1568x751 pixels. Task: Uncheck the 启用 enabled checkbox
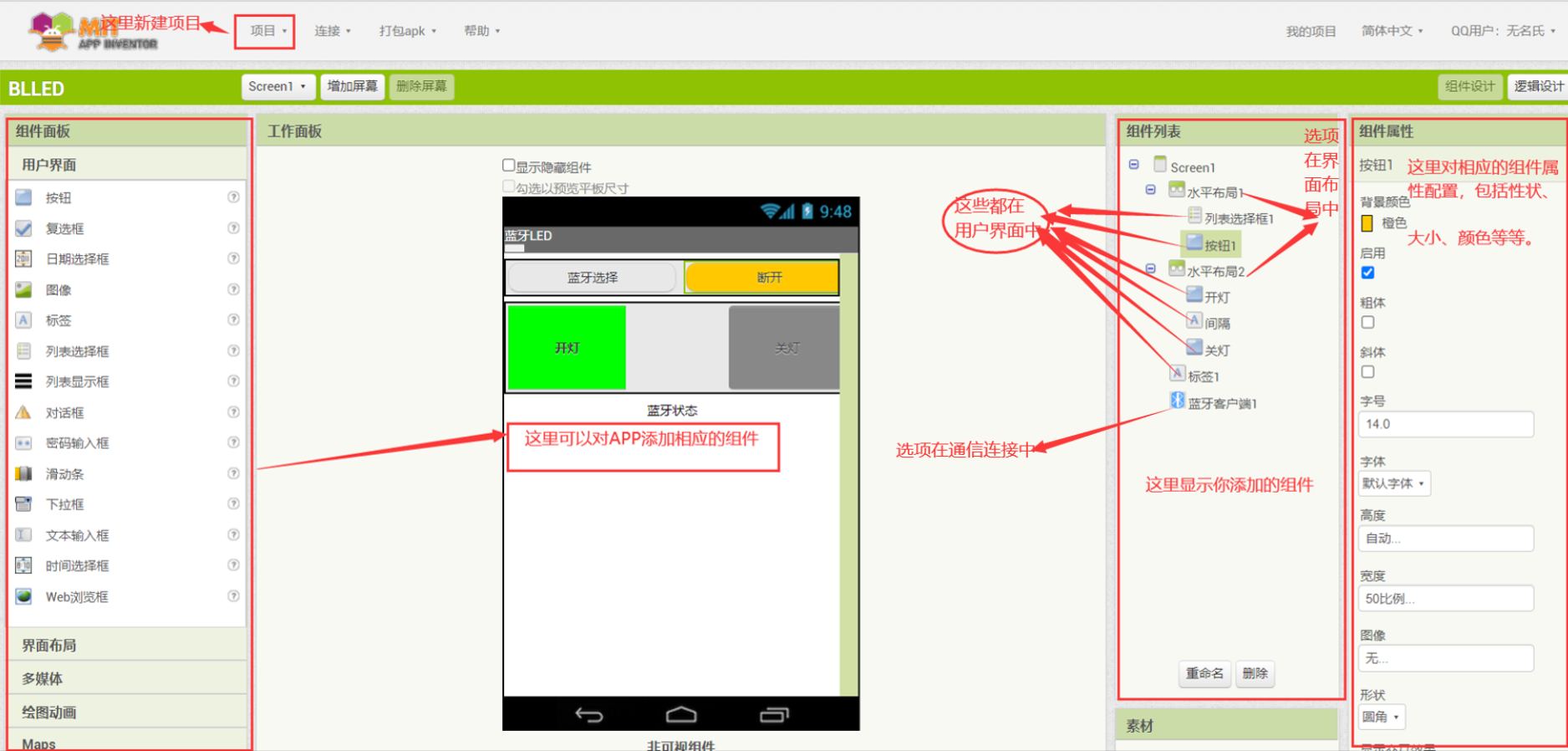click(x=1367, y=273)
